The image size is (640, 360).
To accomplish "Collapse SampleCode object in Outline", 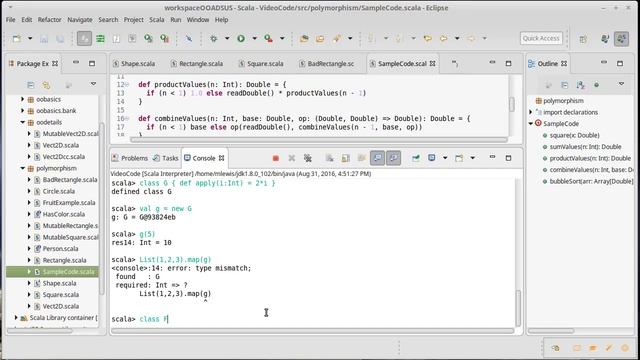I will 531,124.
